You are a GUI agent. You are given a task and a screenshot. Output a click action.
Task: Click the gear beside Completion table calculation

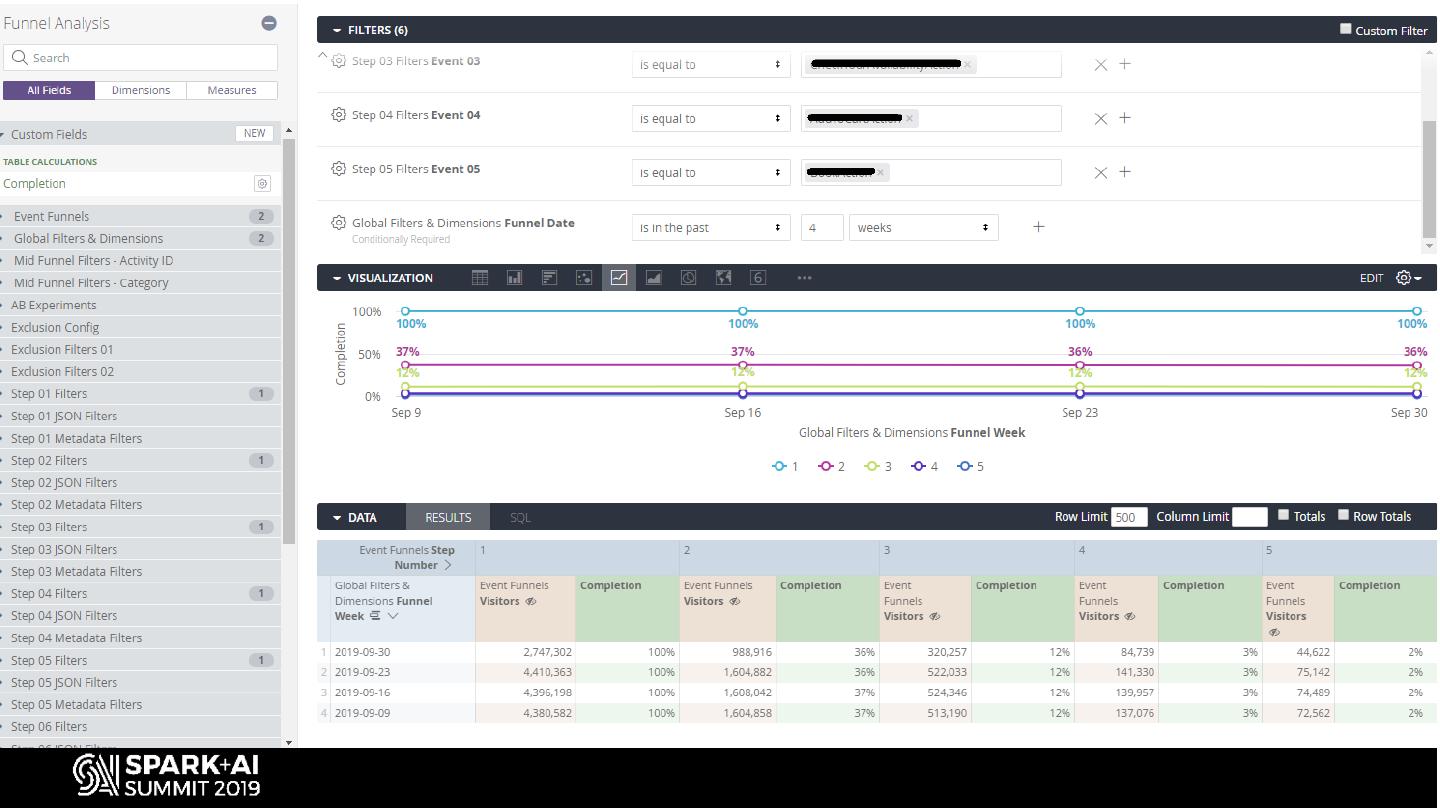[262, 184]
